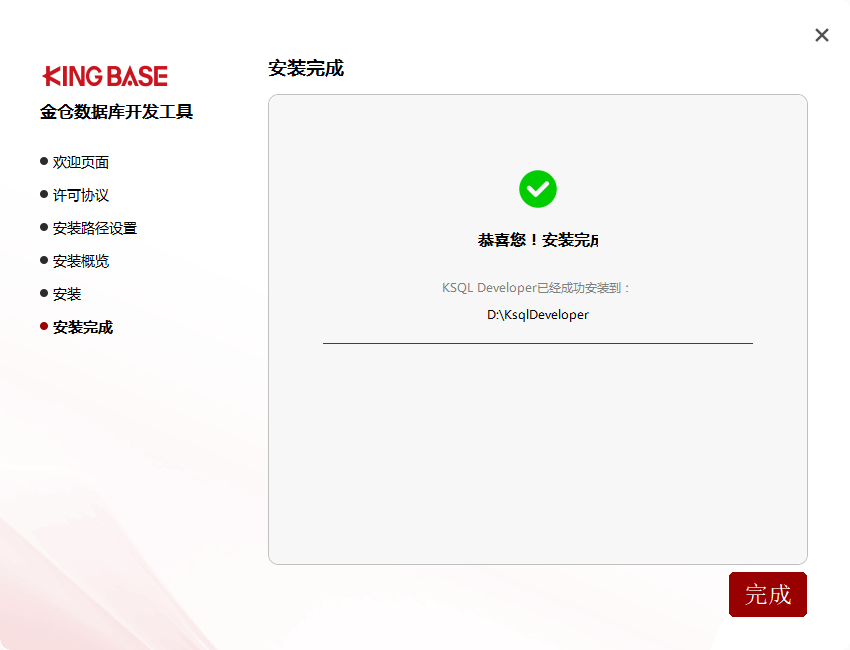
Task: Click the 恭喜您！安装完成 message
Action: pos(537,240)
